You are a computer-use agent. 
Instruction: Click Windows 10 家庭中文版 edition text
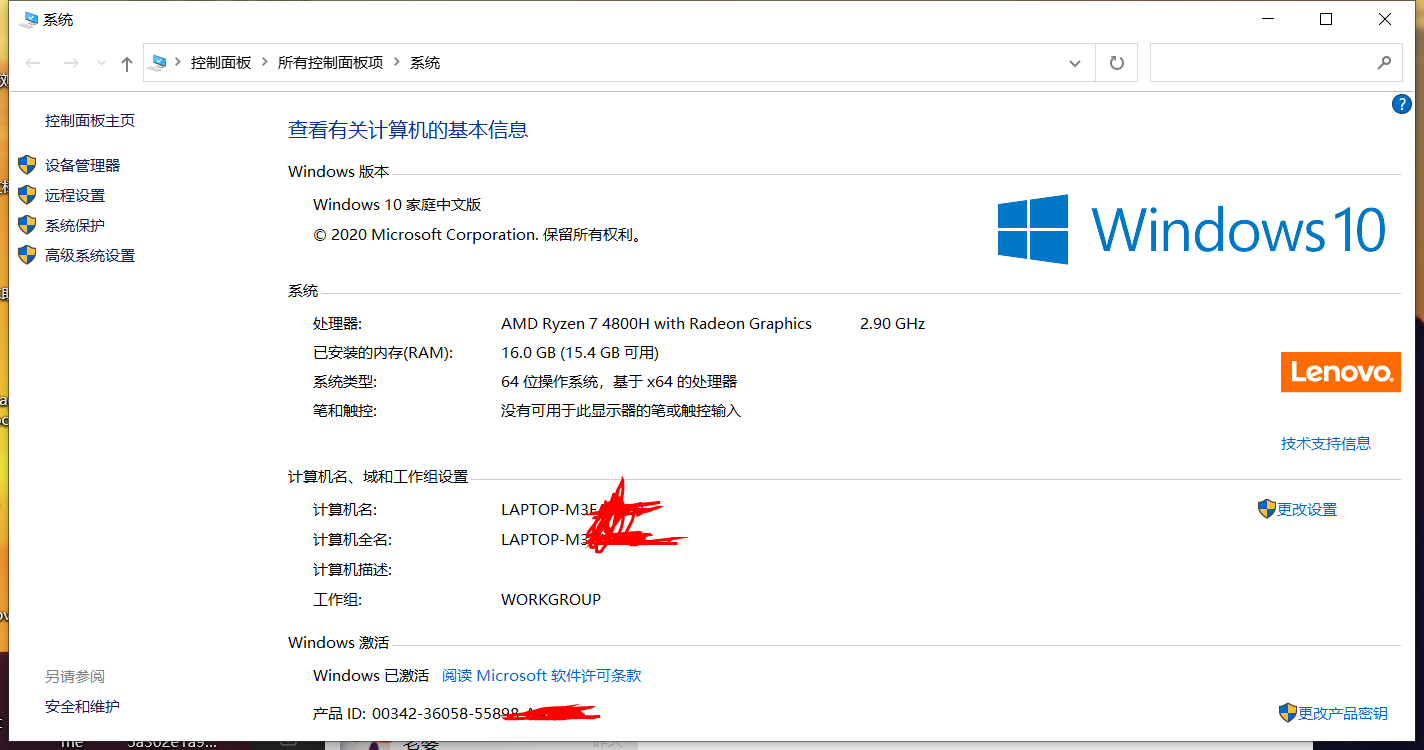[397, 204]
